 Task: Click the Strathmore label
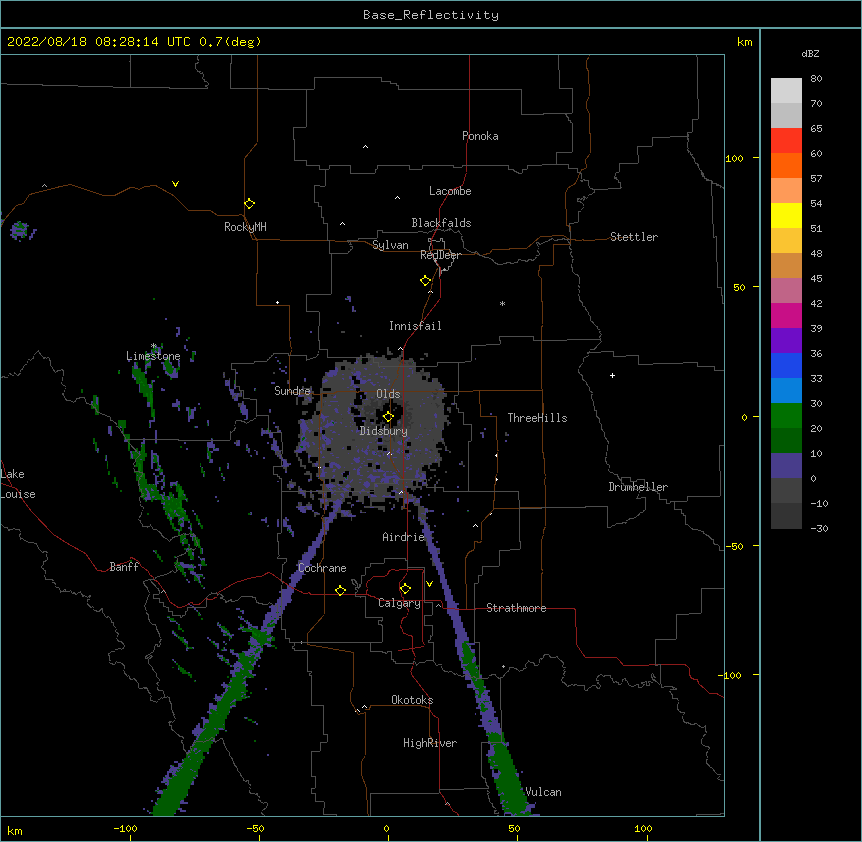(516, 608)
